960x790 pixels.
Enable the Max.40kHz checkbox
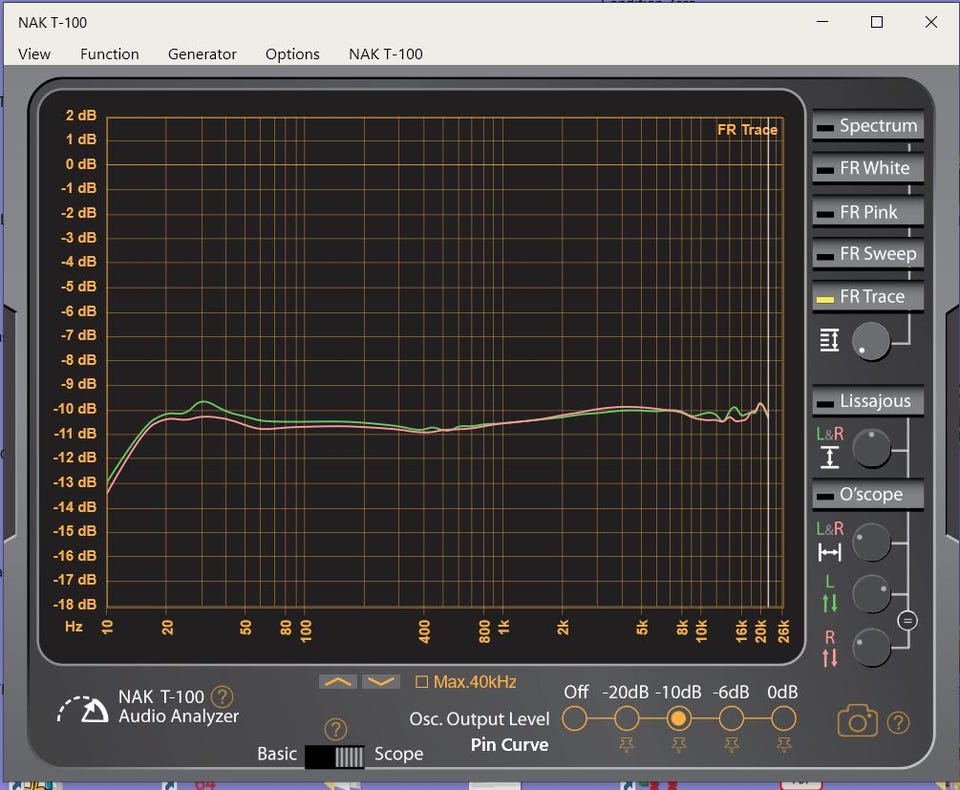[421, 682]
